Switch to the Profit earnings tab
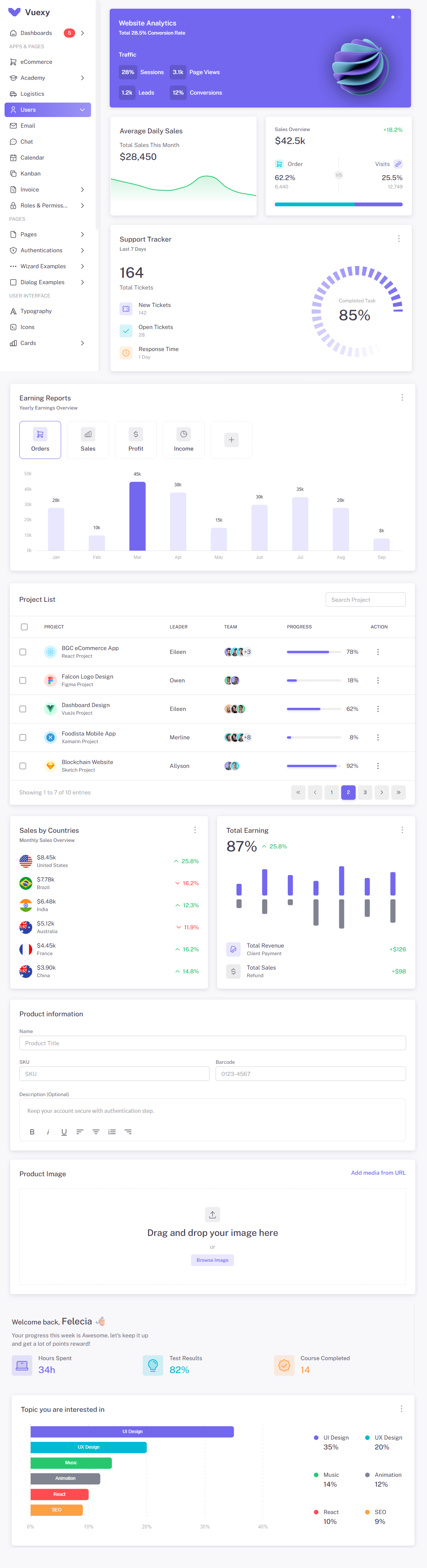The height and width of the screenshot is (1568, 427). coord(136,440)
